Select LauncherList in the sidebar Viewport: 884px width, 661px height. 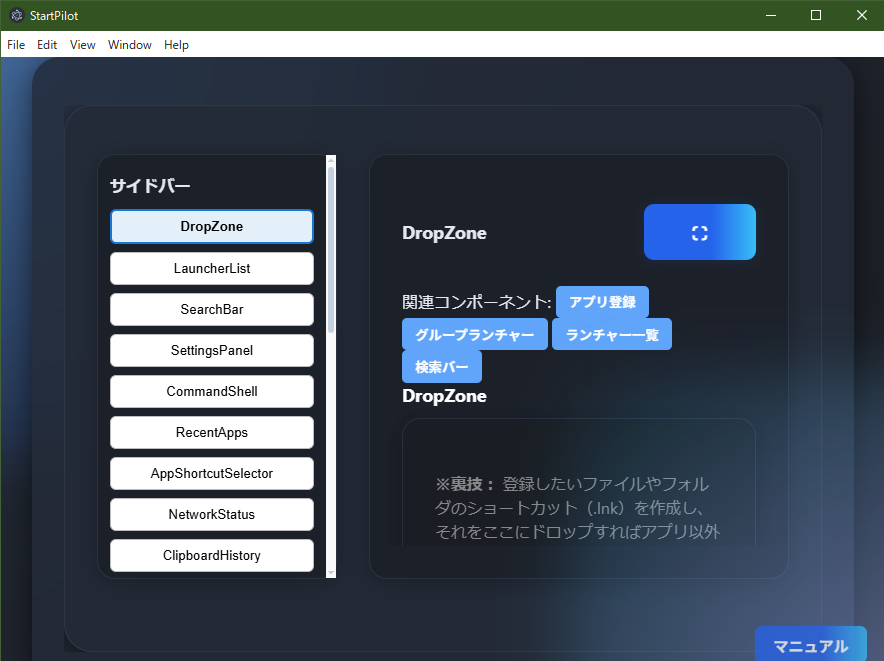[211, 268]
